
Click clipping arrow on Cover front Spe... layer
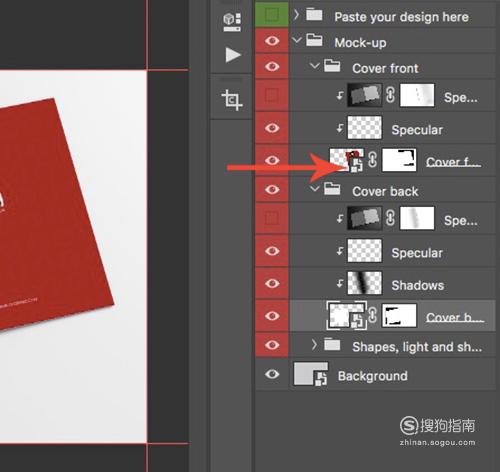tap(340, 96)
